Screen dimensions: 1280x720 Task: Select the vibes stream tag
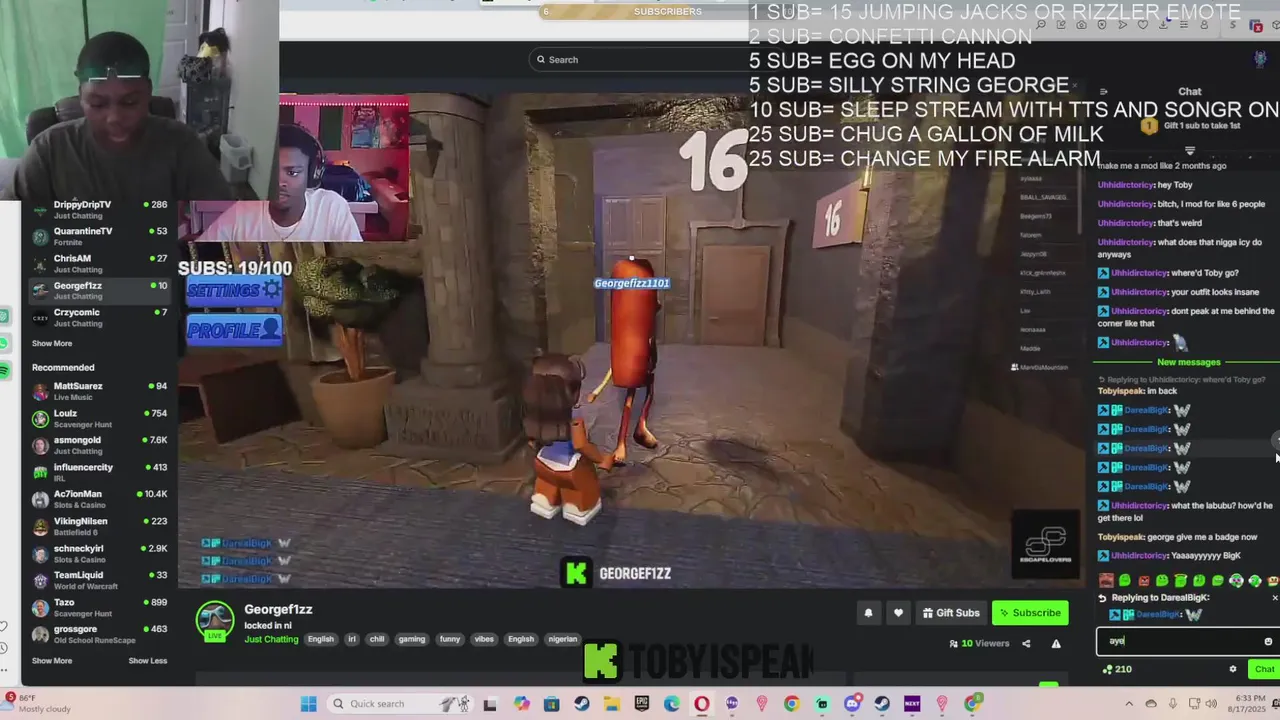click(x=484, y=639)
